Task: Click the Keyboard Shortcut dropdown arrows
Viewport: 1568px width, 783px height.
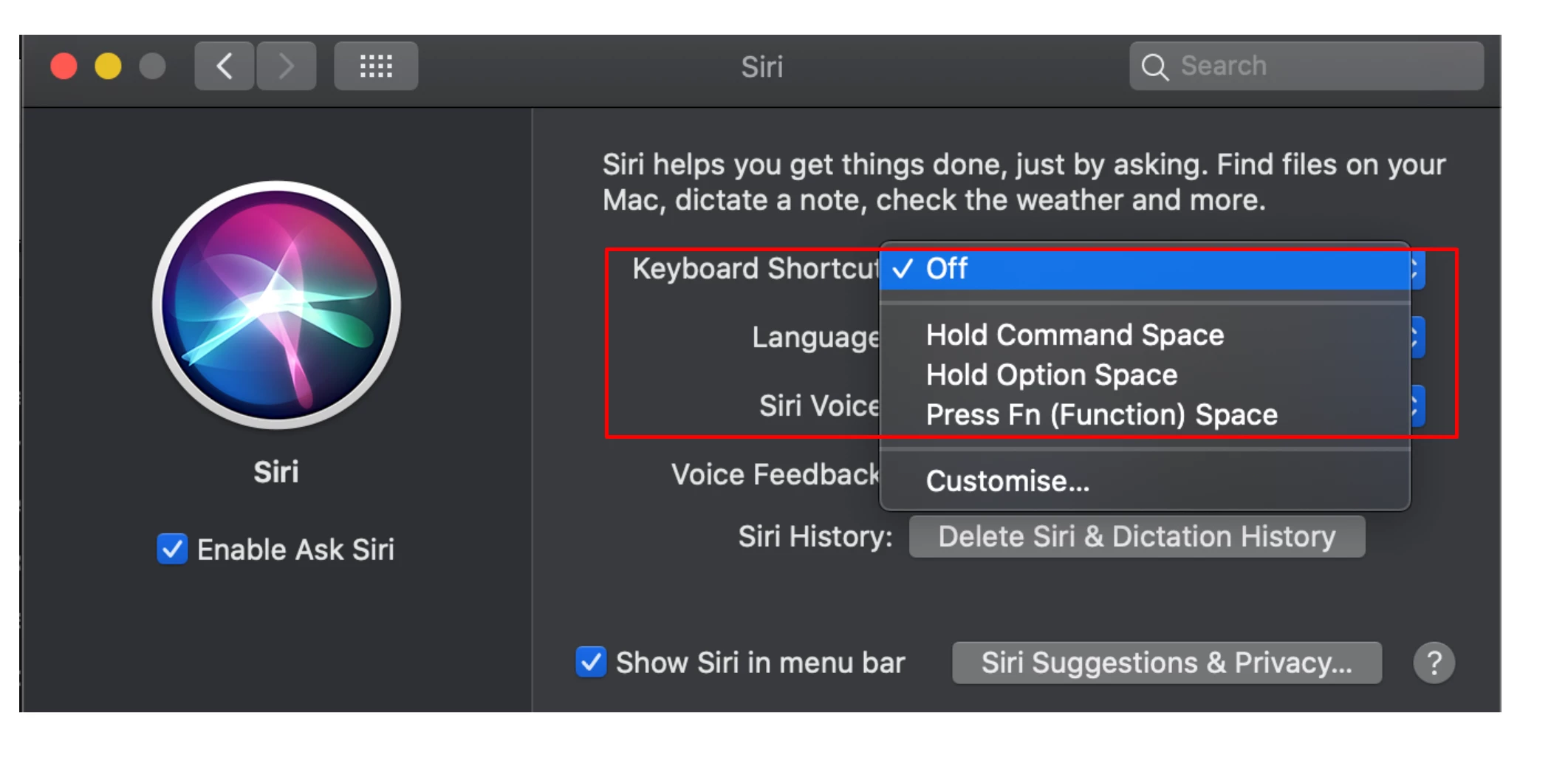Action: [x=1417, y=269]
